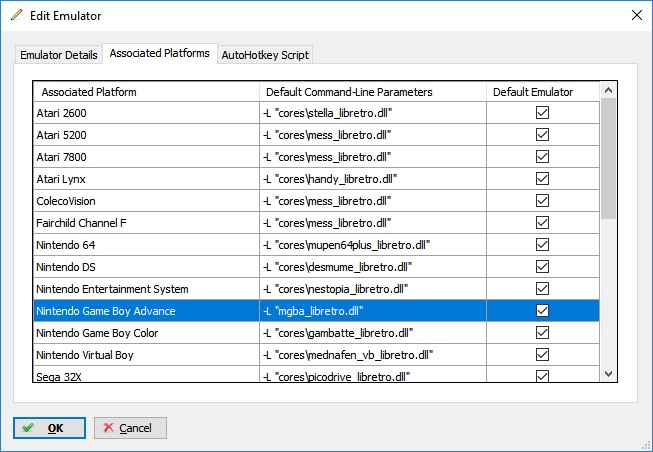Click the stella_libretro.dll parameter cell

(x=373, y=113)
